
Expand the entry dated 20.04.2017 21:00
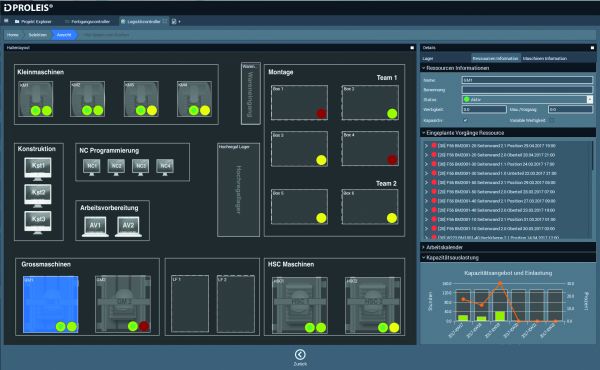point(426,155)
